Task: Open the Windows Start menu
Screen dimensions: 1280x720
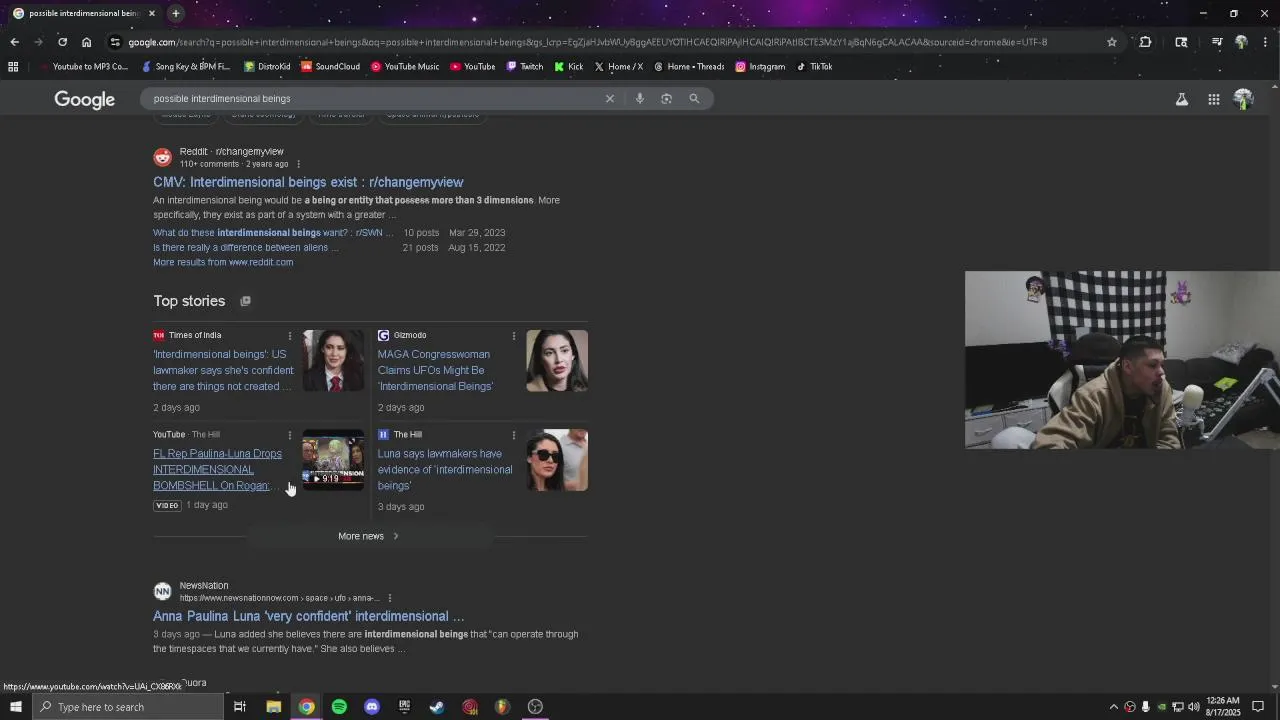Action: (x=15, y=707)
